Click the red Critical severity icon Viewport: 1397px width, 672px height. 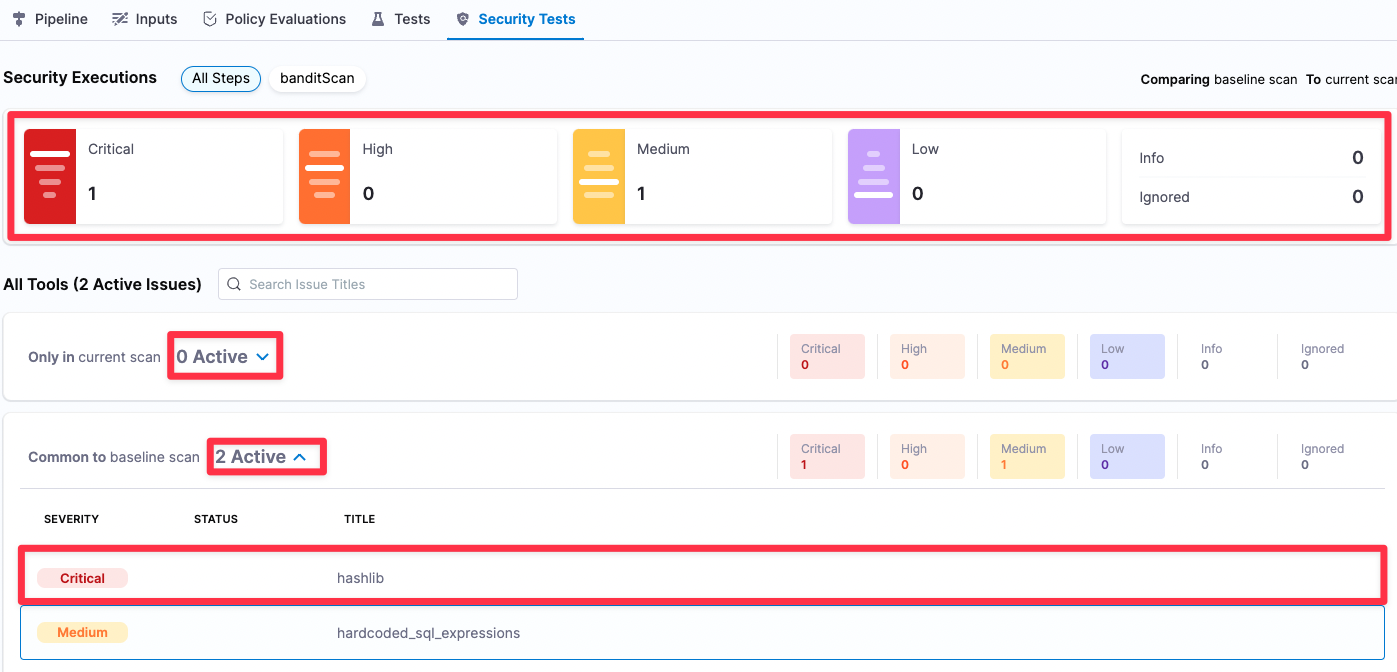point(50,176)
